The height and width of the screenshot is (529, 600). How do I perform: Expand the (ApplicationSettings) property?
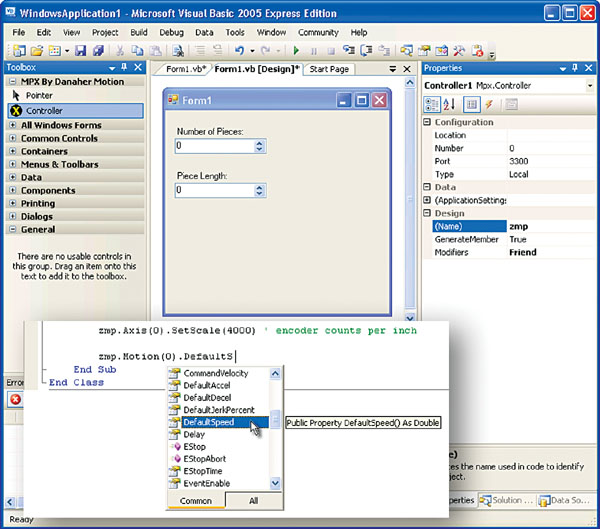[x=428, y=200]
